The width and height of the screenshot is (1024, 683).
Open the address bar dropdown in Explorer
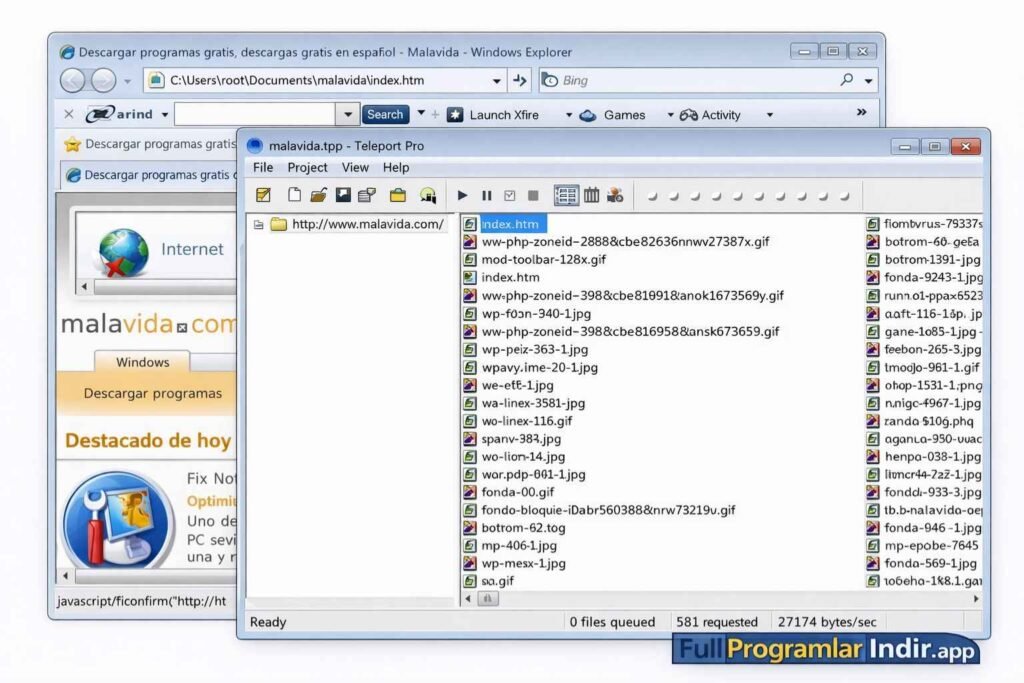[497, 81]
